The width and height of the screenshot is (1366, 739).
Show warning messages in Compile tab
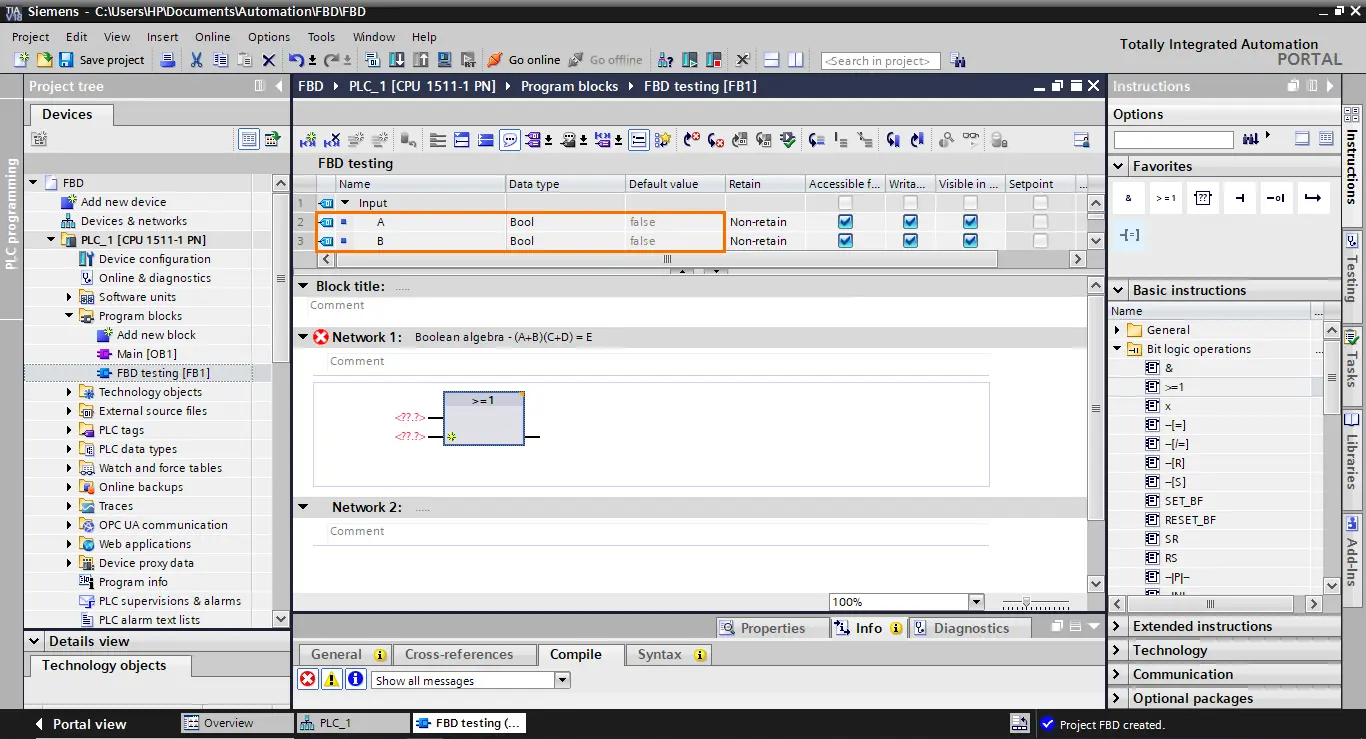(332, 680)
